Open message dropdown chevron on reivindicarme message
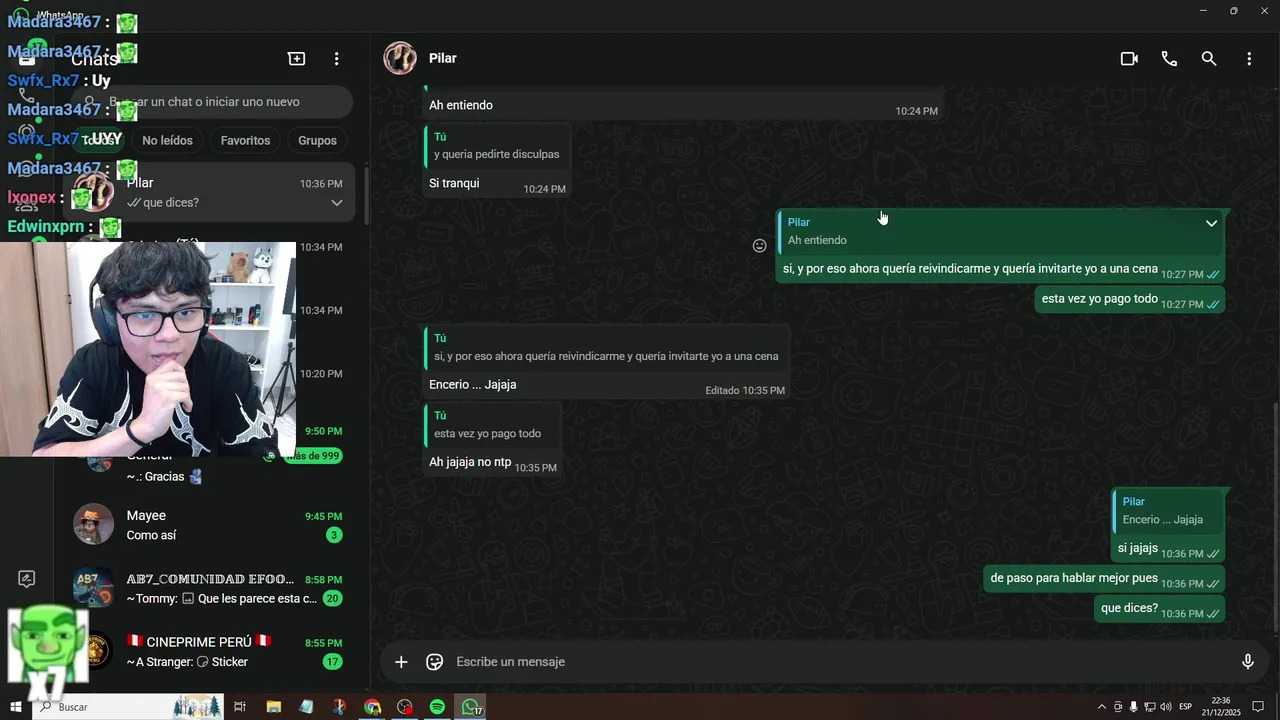This screenshot has width=1280, height=720. point(1211,223)
